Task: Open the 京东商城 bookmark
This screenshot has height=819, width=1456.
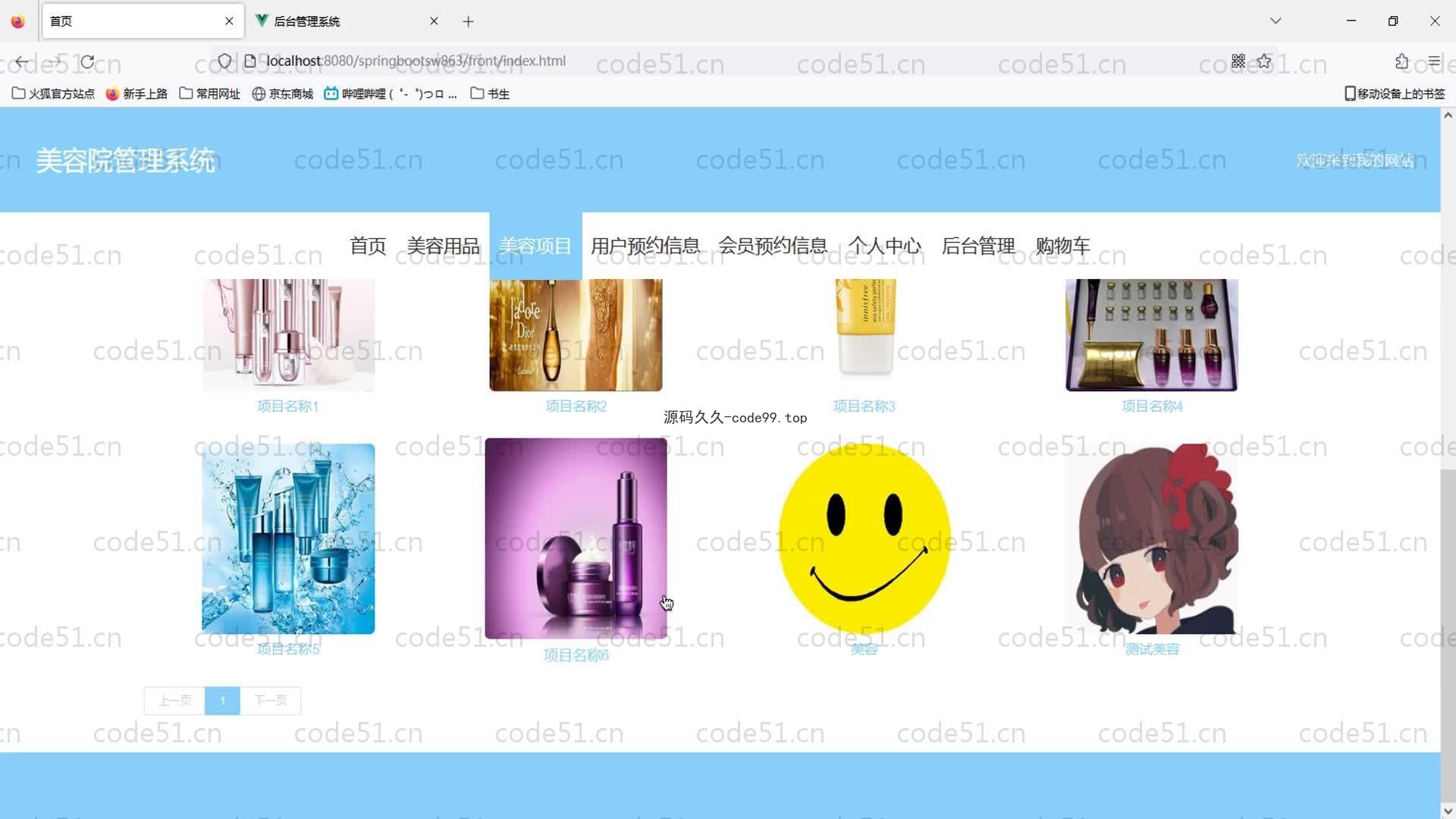Action: [283, 93]
